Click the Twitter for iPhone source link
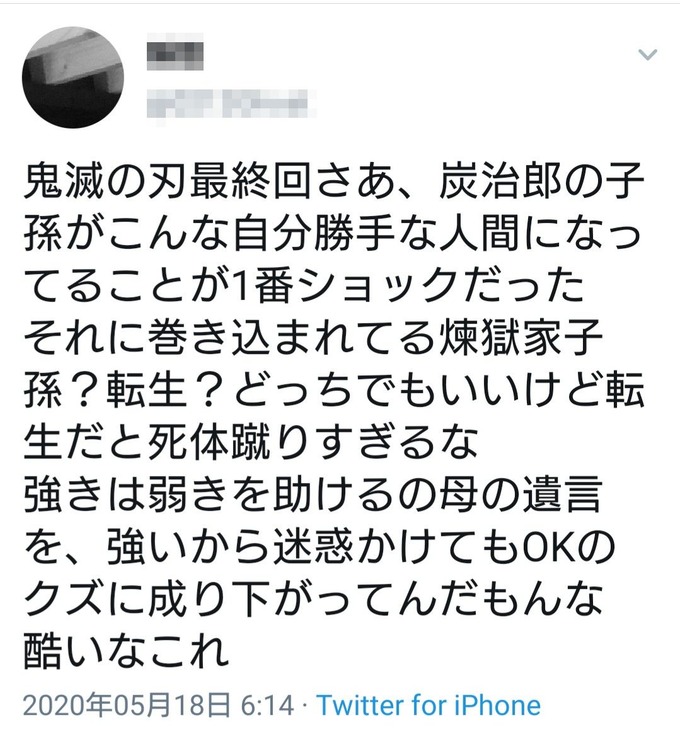The image size is (680, 730). 429,705
